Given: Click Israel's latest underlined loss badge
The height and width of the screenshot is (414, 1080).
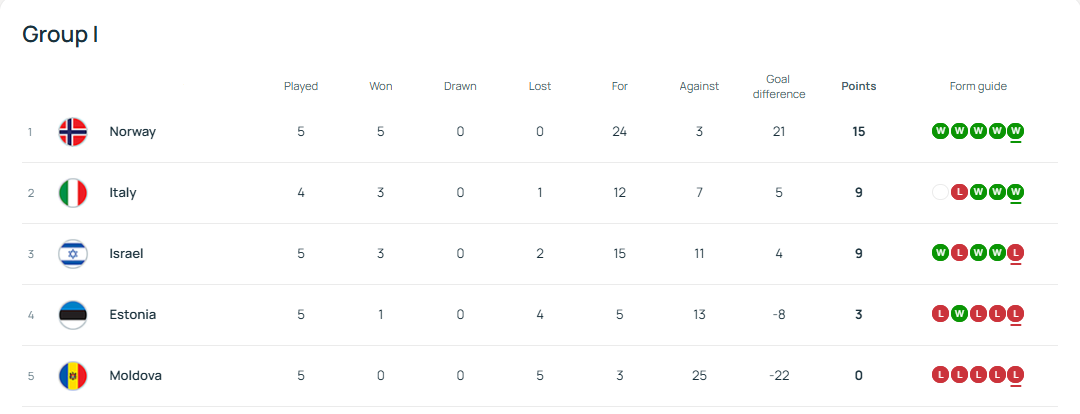Looking at the screenshot, I should [x=1016, y=253].
